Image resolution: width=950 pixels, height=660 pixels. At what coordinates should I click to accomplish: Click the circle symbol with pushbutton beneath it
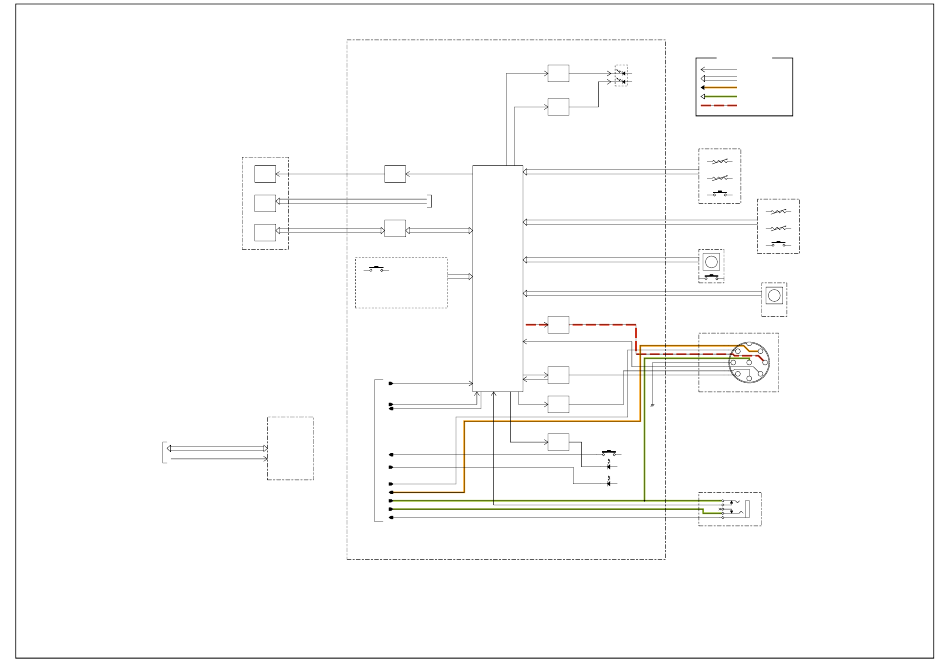711,262
